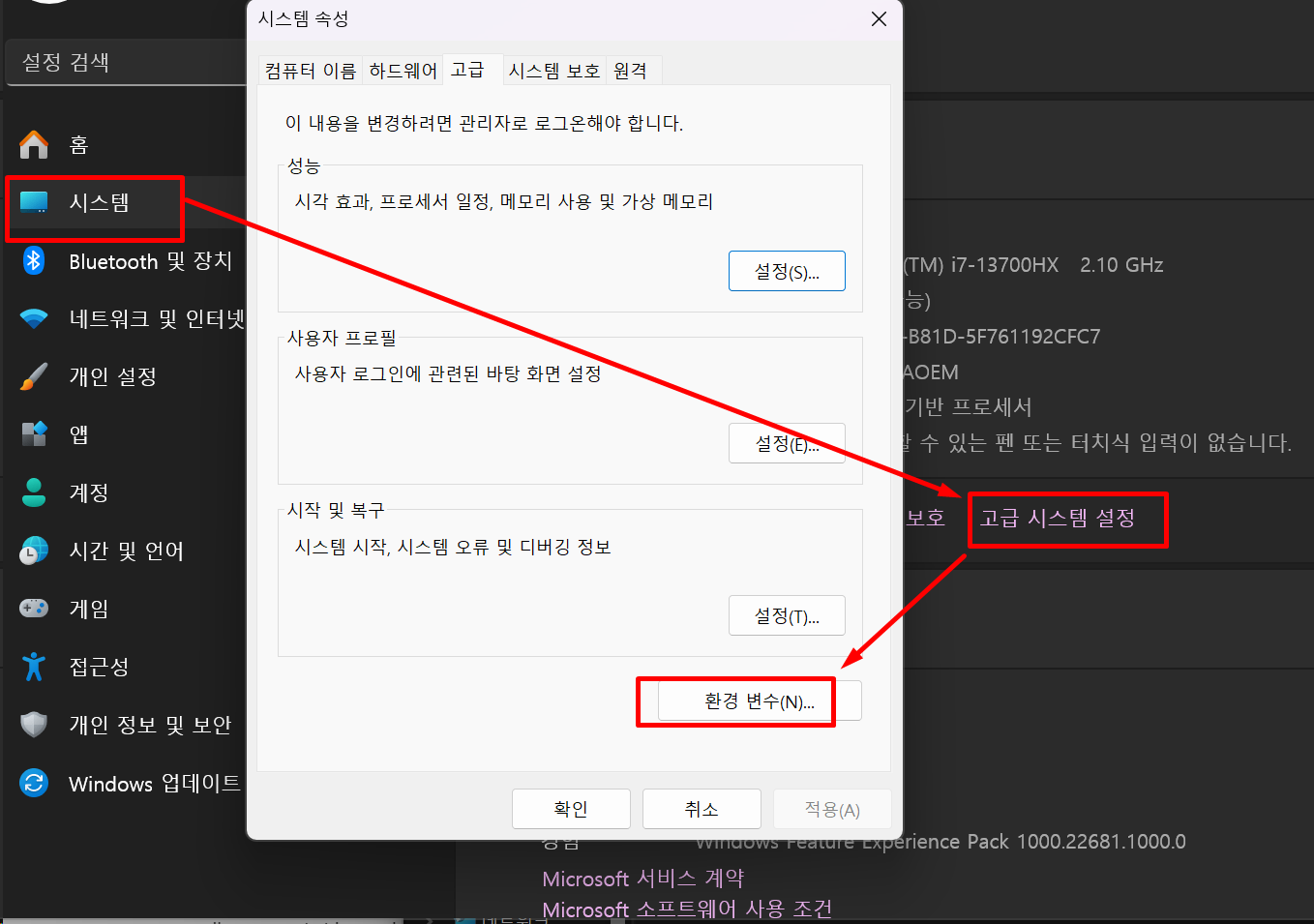Click the Gaming (게임) controller icon

[x=34, y=609]
